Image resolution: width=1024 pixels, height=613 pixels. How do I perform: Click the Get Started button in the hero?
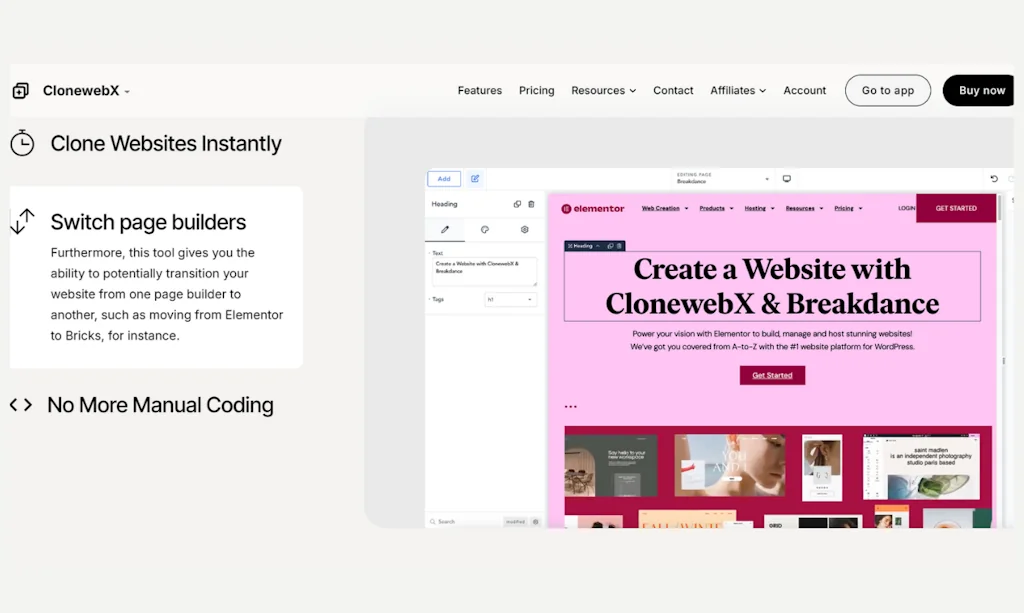[x=771, y=375]
